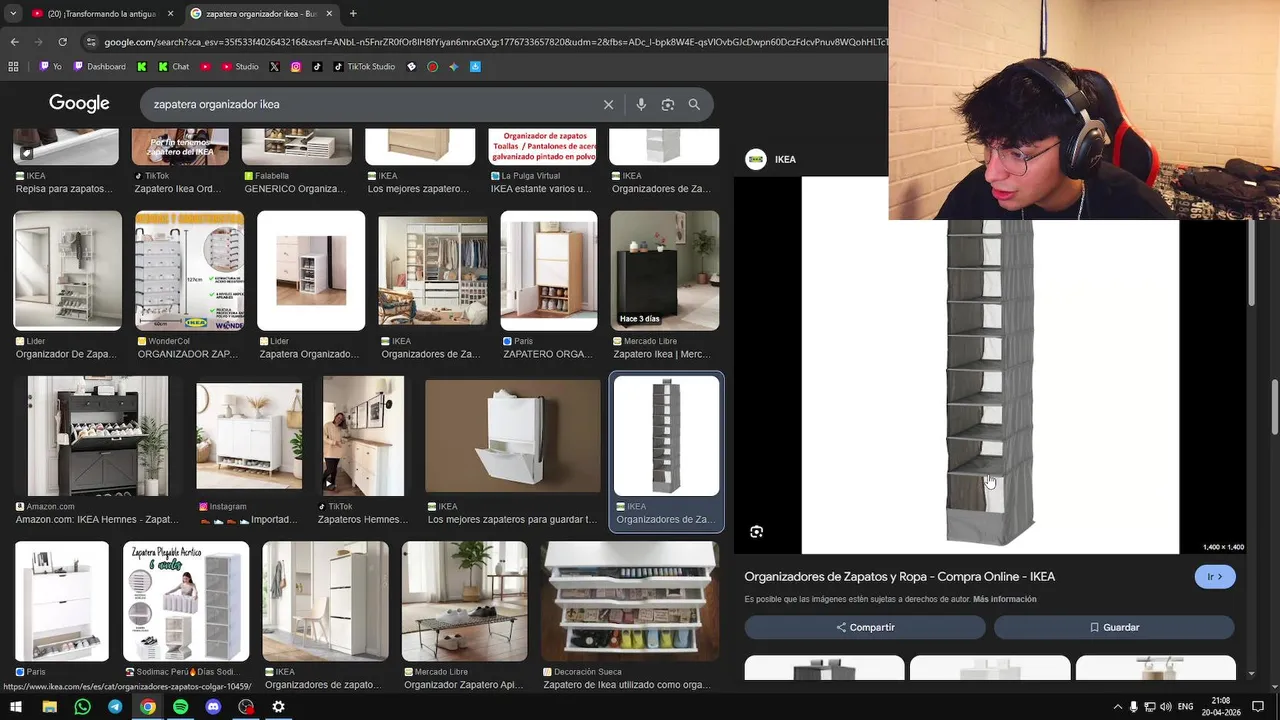Open Mercado Libre Organizador Zapatero bench thumbnail
Screen dimensions: 1280x720
click(464, 601)
